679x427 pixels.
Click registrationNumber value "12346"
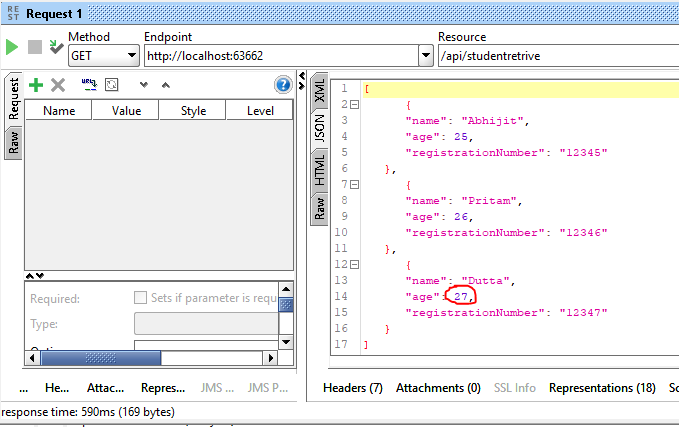pos(583,233)
